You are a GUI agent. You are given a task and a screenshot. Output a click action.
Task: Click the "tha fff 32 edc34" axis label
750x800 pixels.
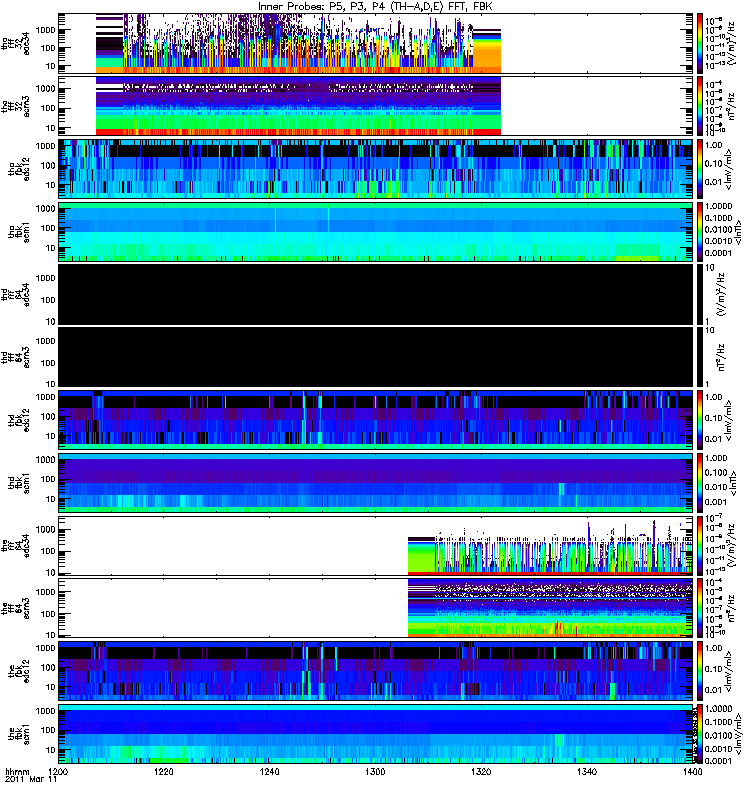click(15, 44)
